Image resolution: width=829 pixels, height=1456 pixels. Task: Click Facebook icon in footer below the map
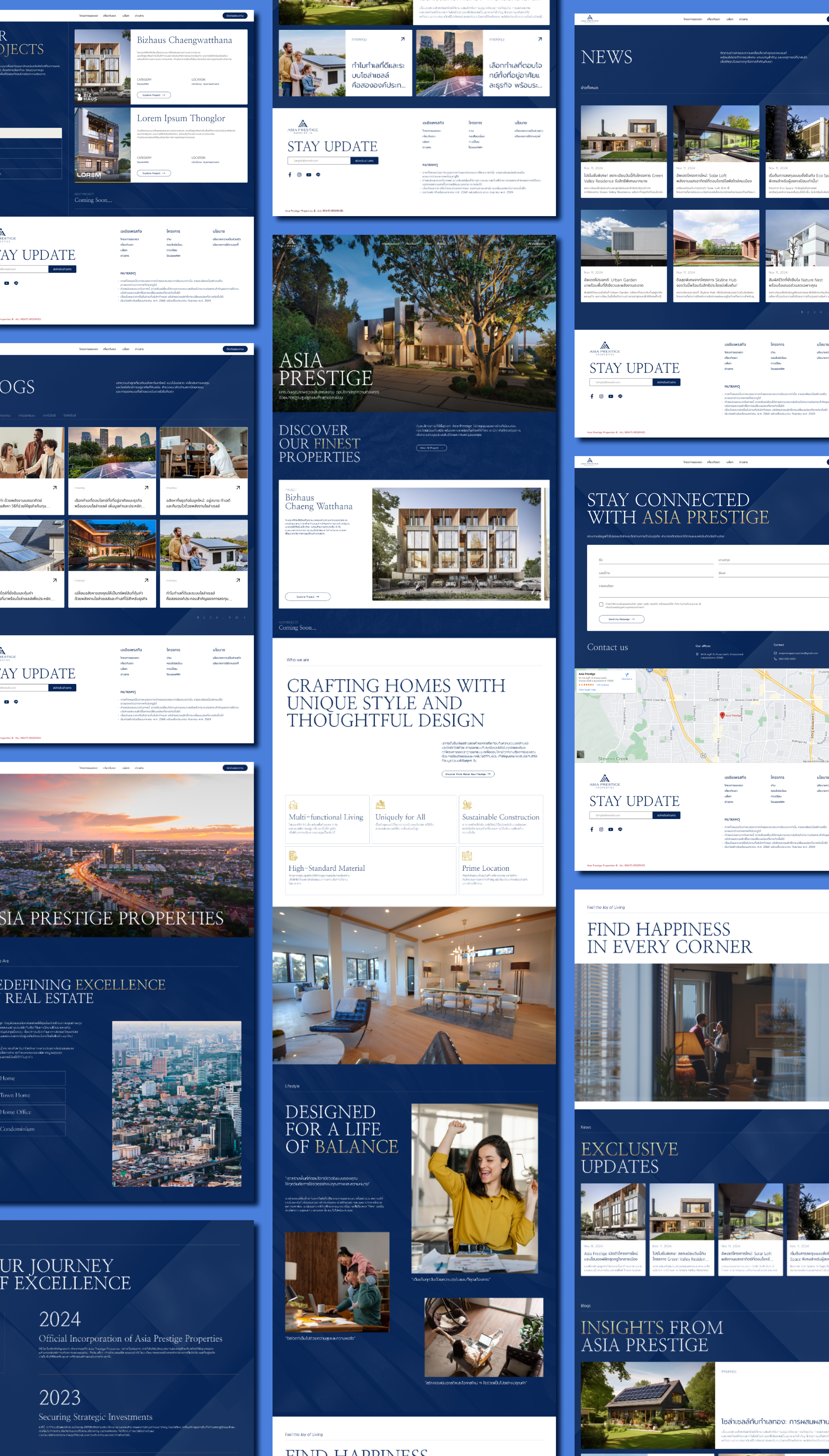tap(592, 829)
